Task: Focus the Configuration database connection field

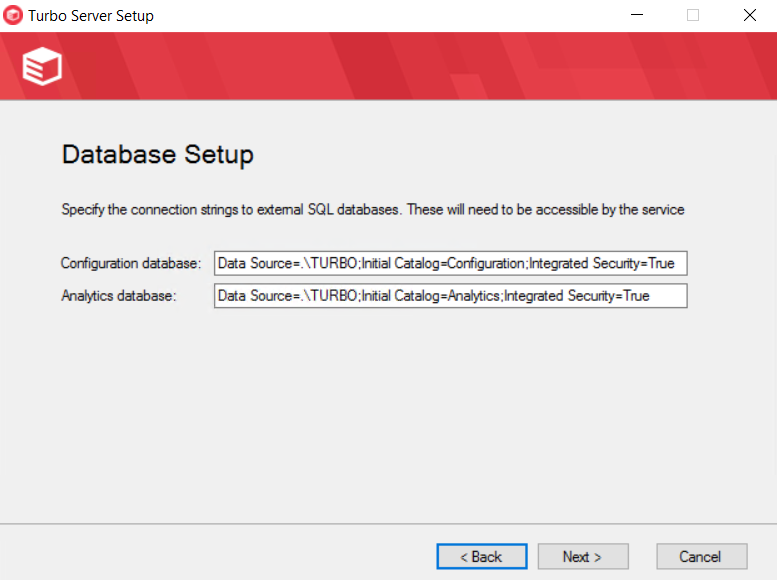Action: click(450, 264)
